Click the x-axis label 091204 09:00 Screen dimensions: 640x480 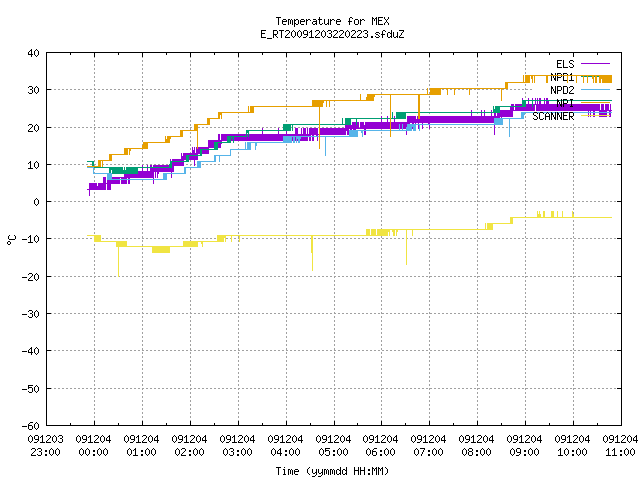tap(524, 446)
